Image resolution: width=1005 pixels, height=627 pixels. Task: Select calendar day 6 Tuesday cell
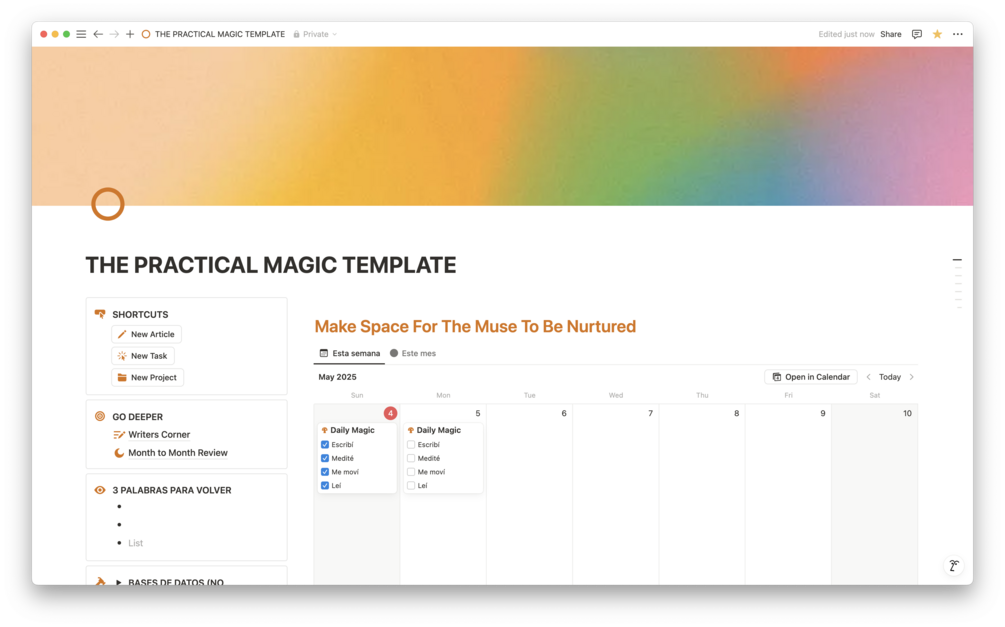tap(529, 494)
